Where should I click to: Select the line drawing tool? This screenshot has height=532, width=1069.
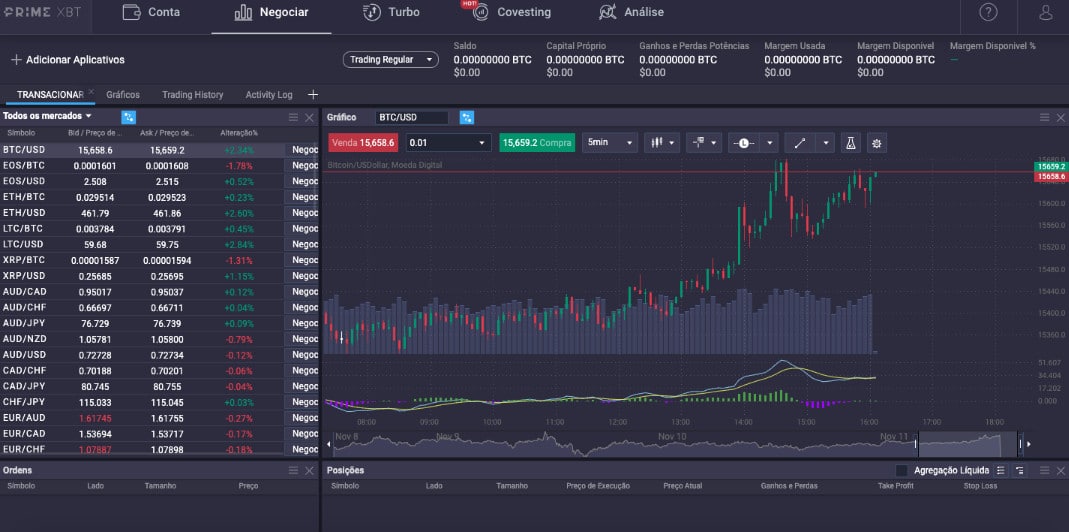[x=800, y=143]
